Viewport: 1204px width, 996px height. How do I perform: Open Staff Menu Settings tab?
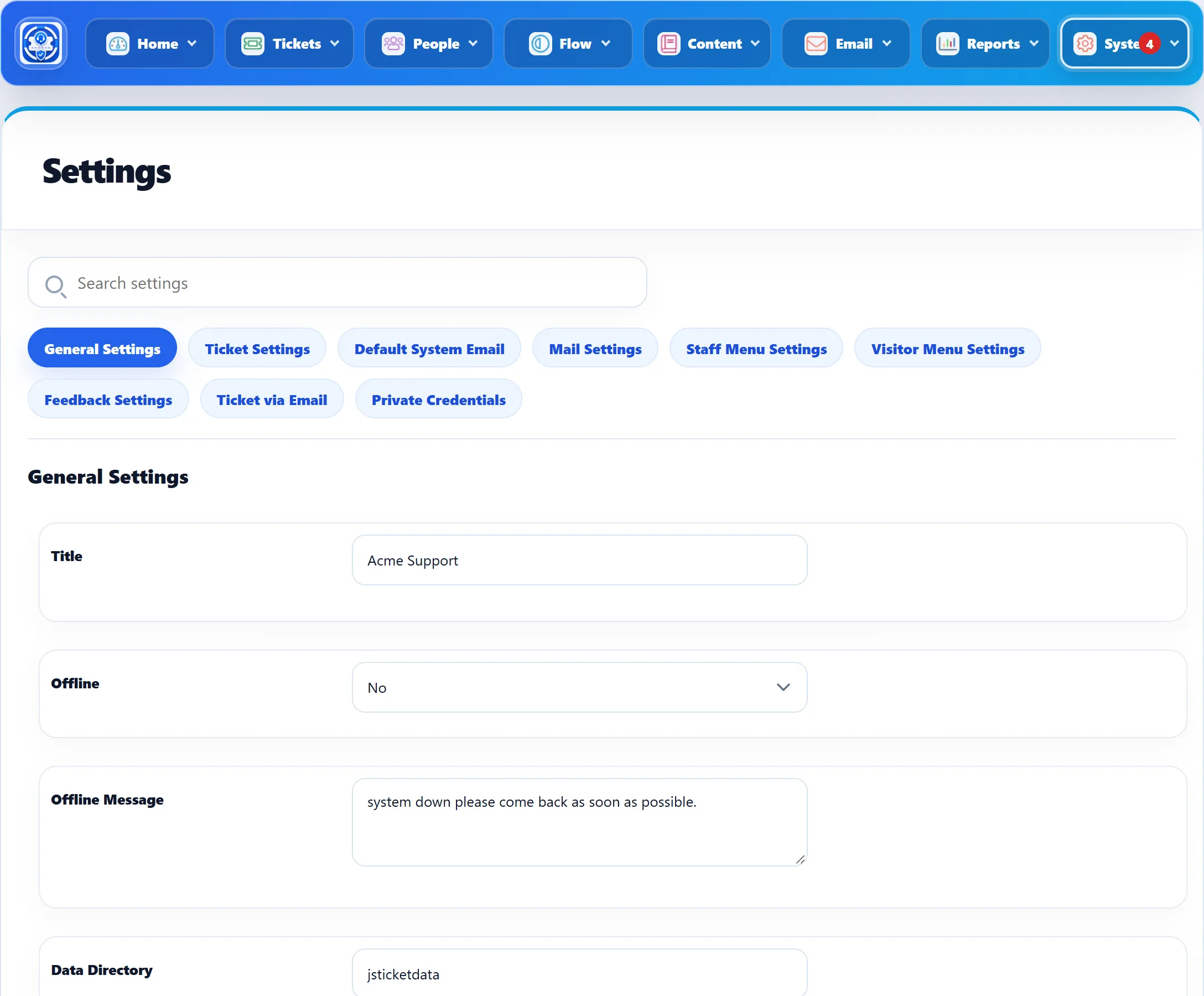coord(756,348)
